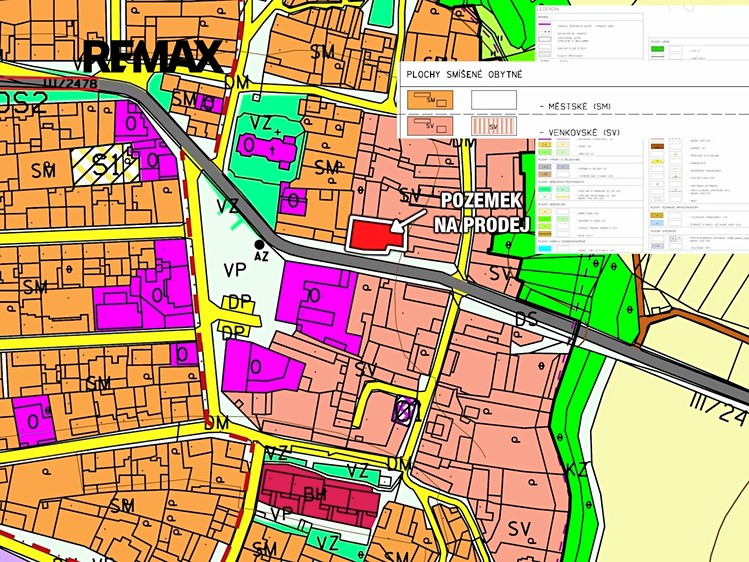Click the red parcel marked for sale

click(x=377, y=234)
